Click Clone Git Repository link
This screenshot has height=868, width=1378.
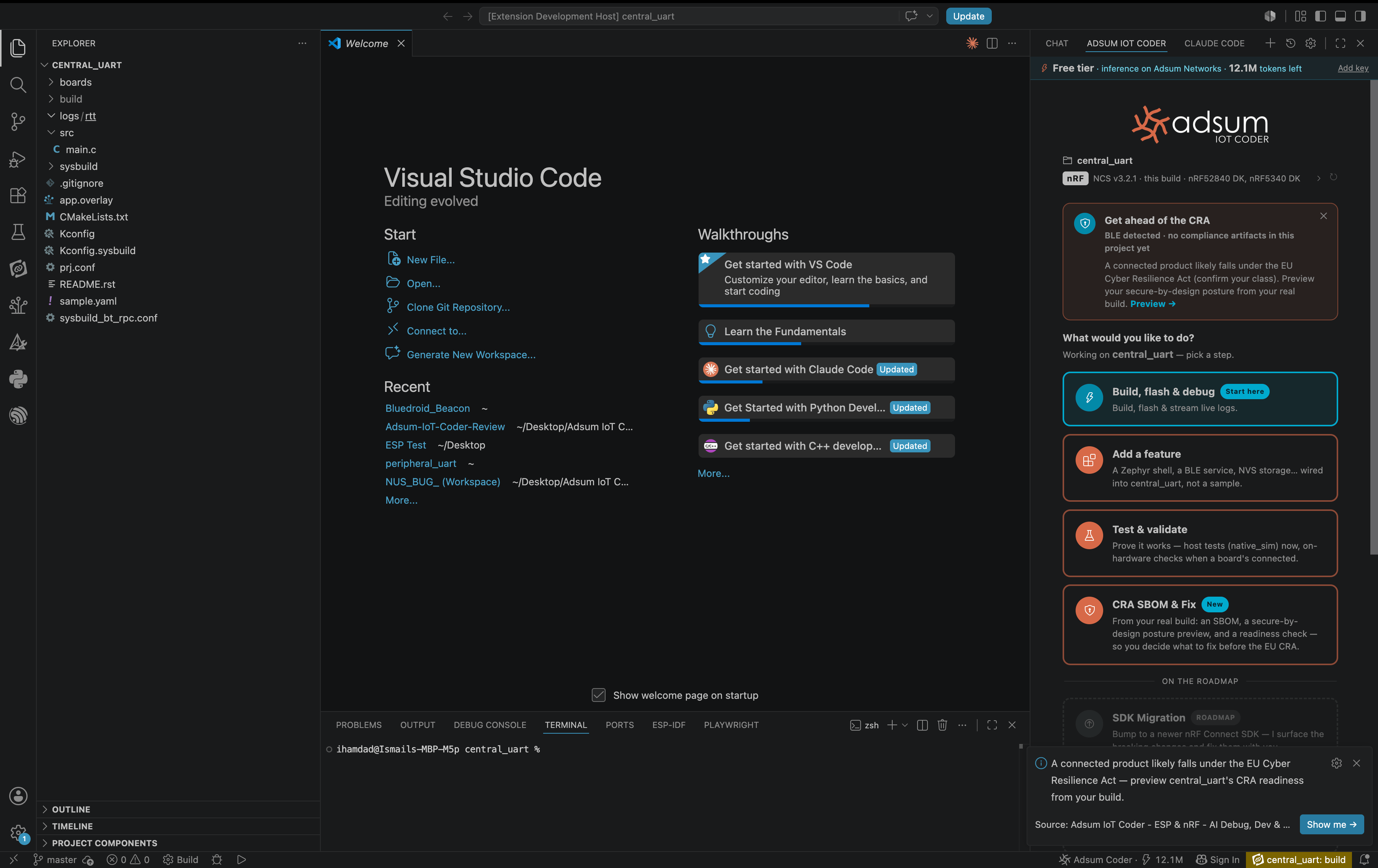(458, 307)
